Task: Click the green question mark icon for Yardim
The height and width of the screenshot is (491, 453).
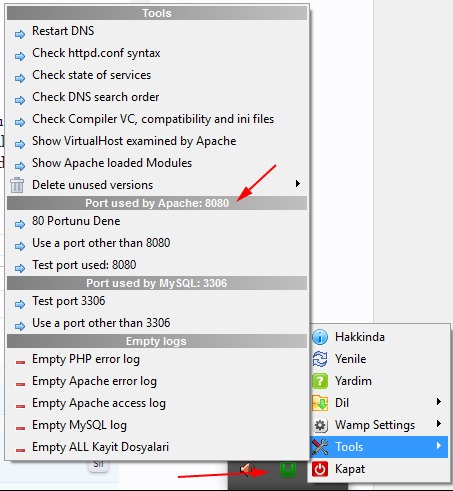Action: [320, 381]
